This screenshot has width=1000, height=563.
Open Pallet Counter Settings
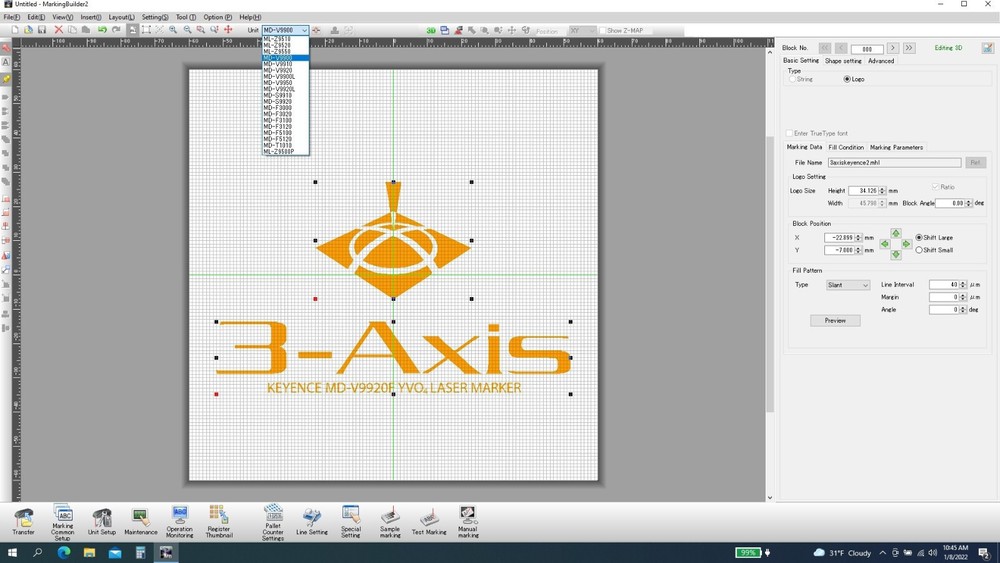point(273,522)
